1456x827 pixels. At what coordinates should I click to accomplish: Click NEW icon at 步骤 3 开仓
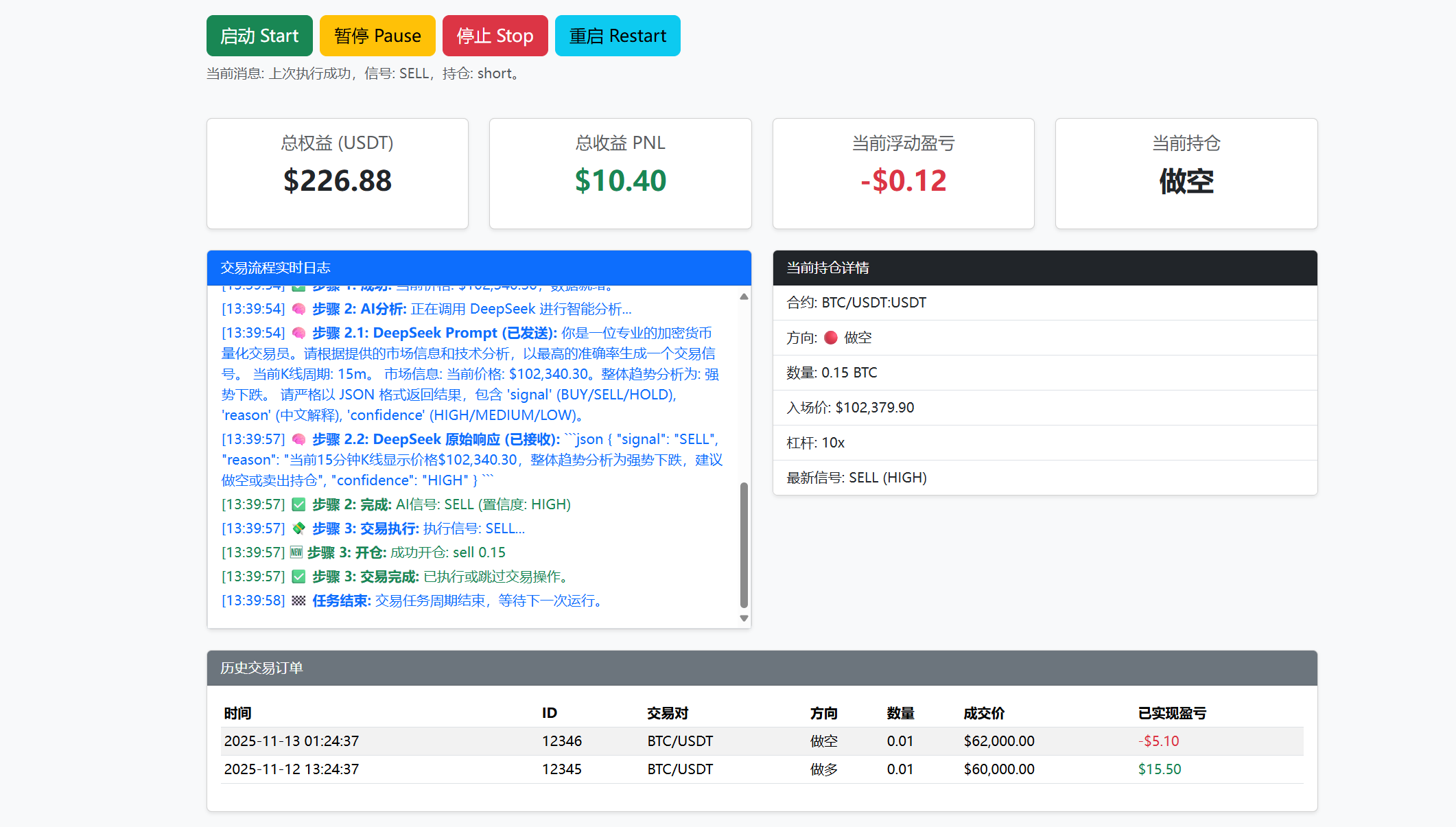(296, 553)
